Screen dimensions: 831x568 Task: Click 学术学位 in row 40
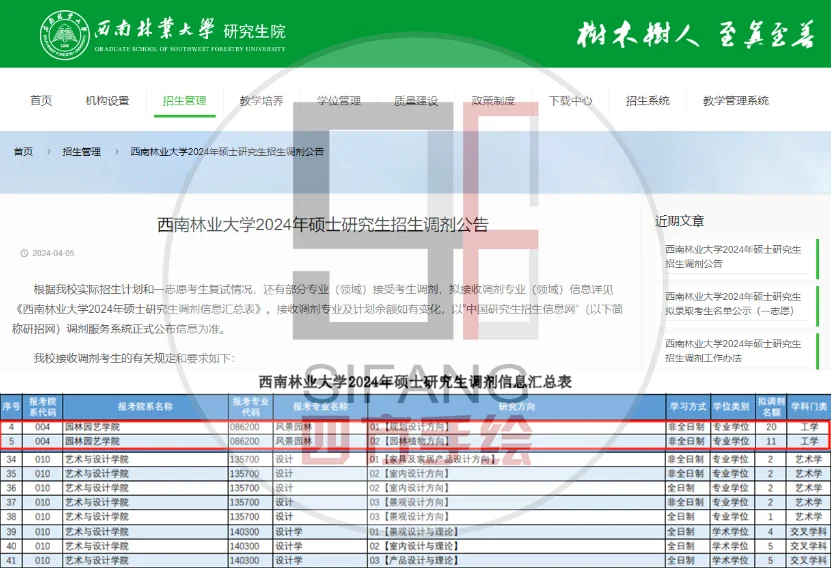coord(730,546)
